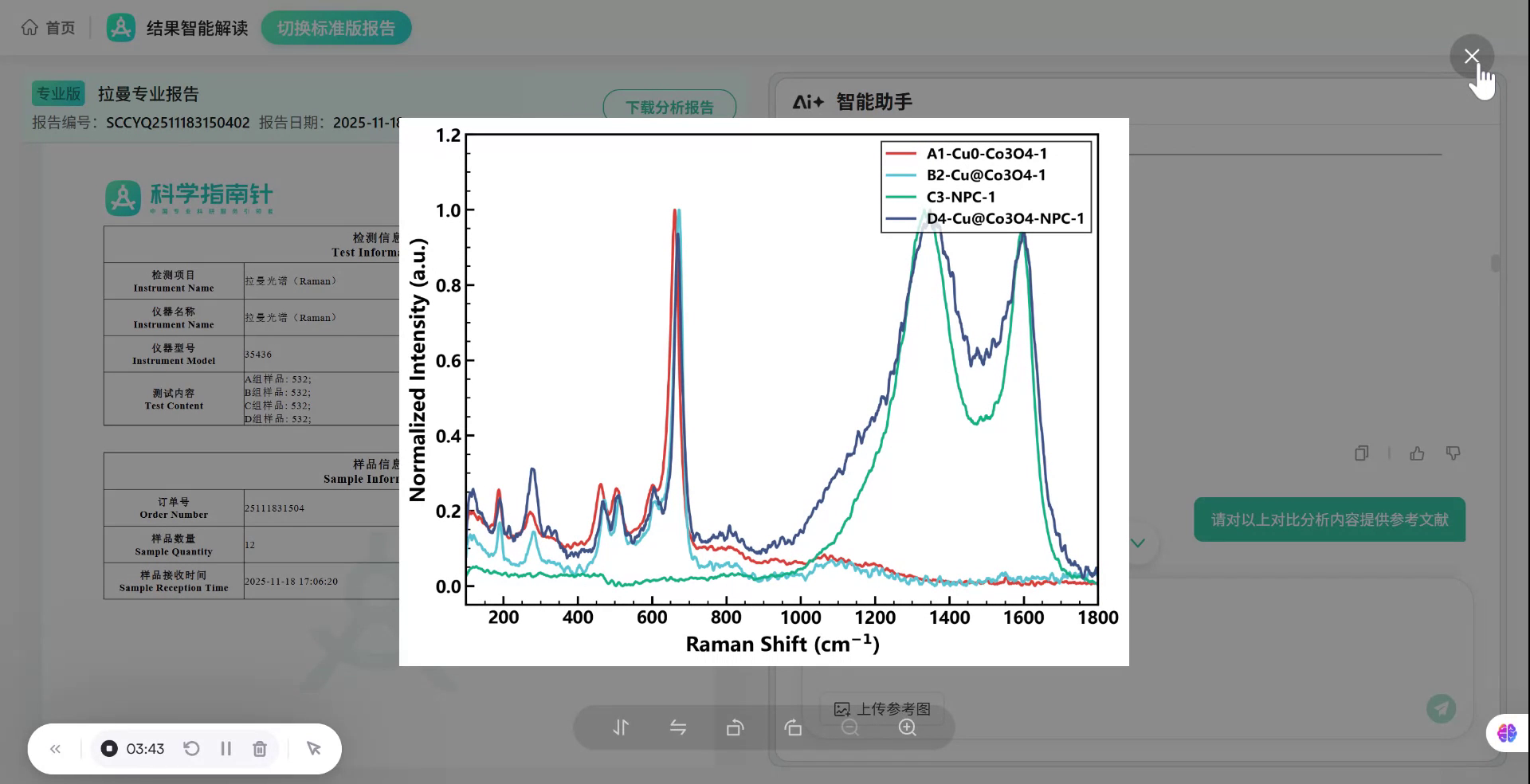Download the analysis report via 下载分析报告
Viewport: 1530px width, 784px height.
click(669, 106)
